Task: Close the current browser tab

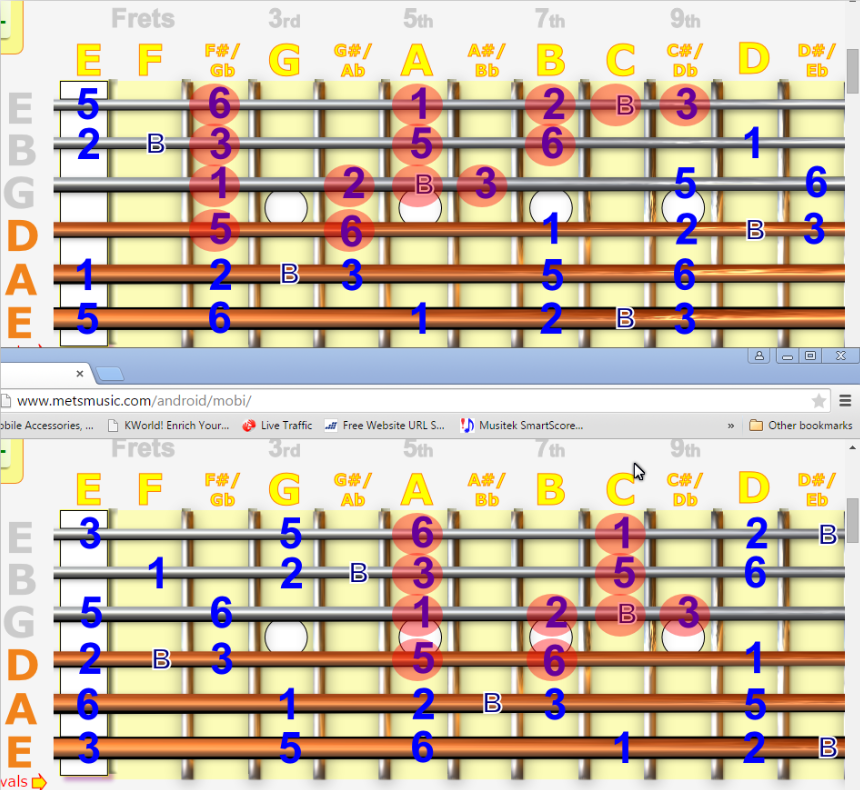Action: pyautogui.click(x=80, y=373)
